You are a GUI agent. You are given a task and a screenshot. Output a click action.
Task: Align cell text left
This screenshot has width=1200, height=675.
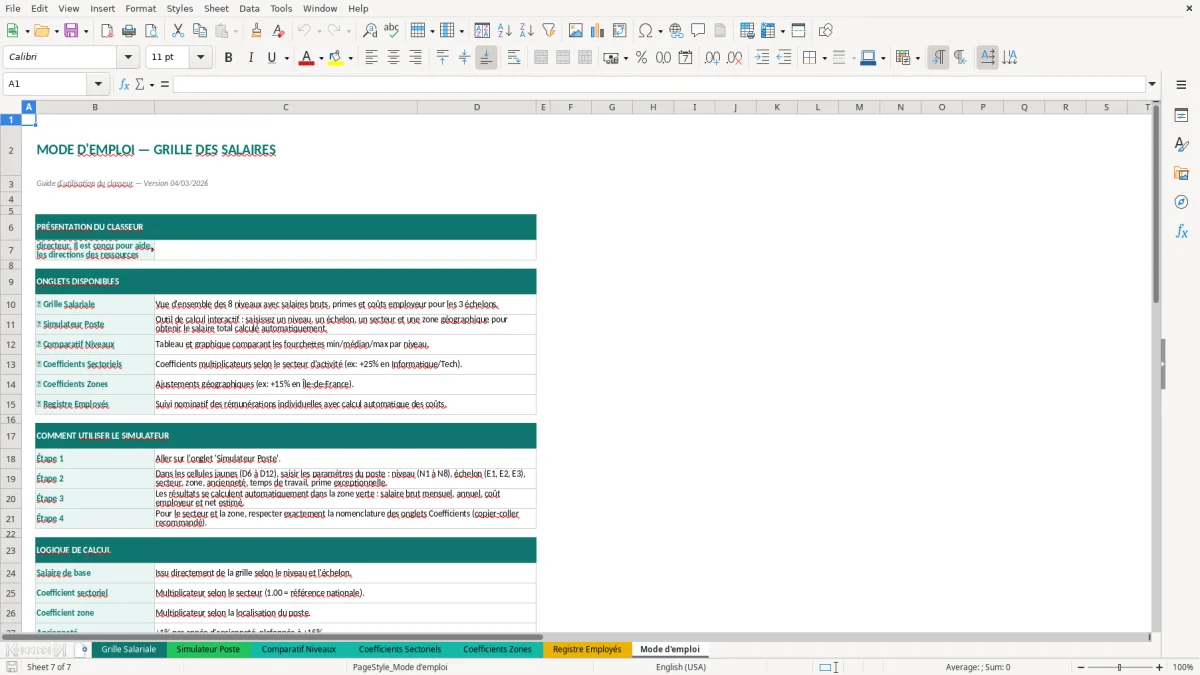(x=371, y=58)
